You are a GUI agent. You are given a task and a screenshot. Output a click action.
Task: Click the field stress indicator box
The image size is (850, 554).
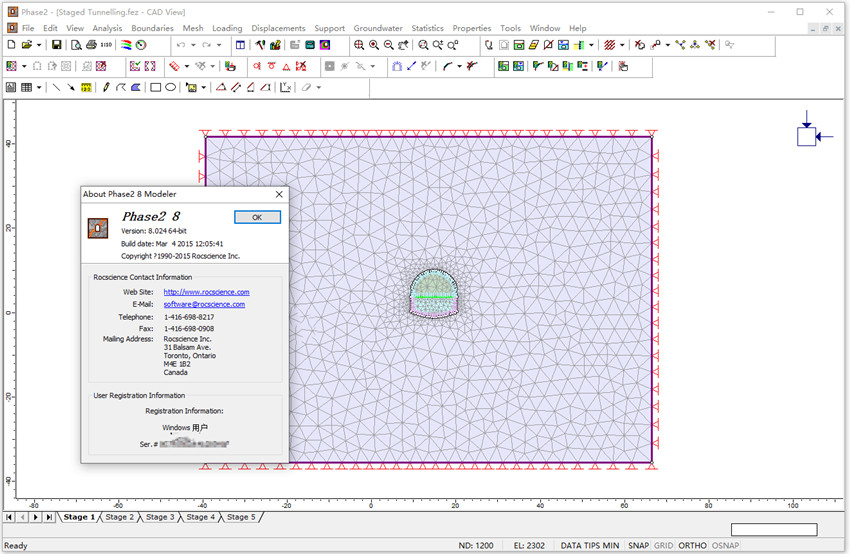807,137
